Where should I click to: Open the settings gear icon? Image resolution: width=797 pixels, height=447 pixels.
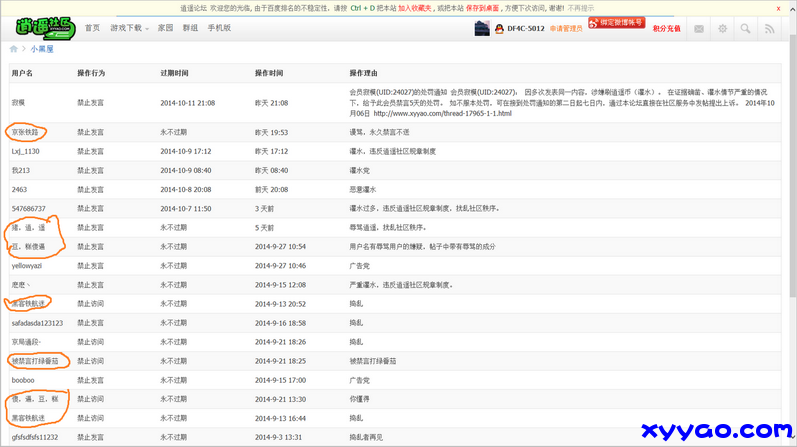coord(722,29)
